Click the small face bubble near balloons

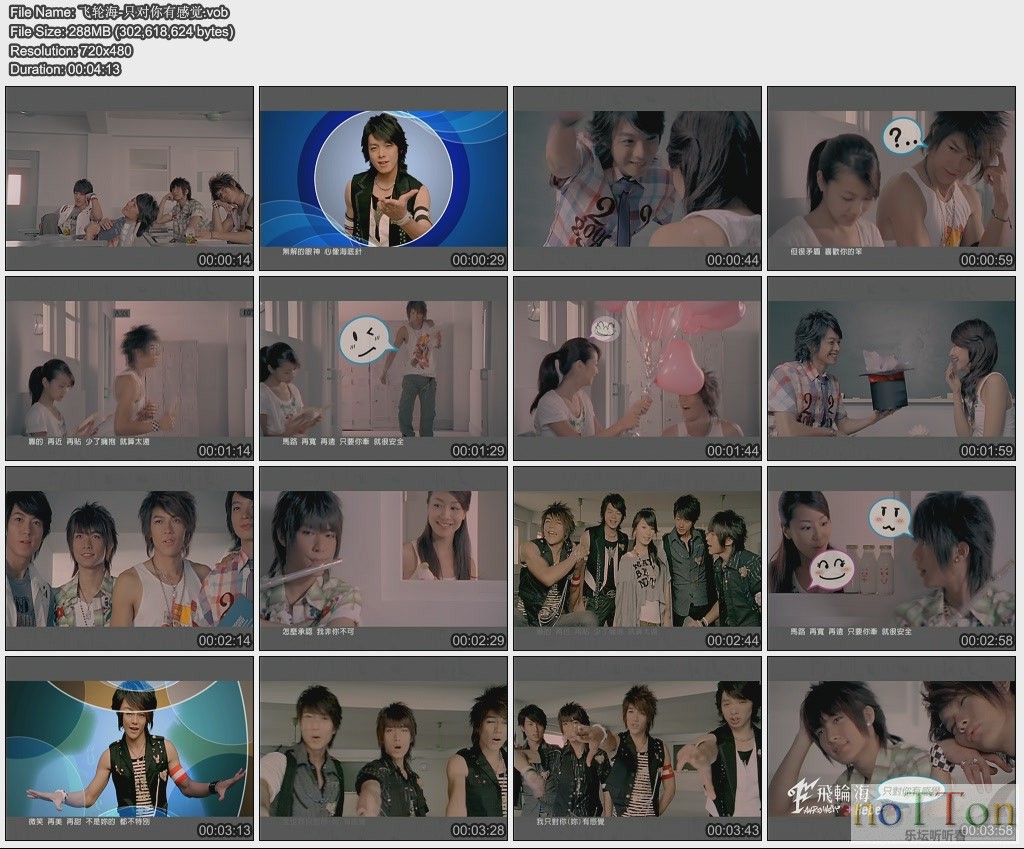tap(604, 328)
